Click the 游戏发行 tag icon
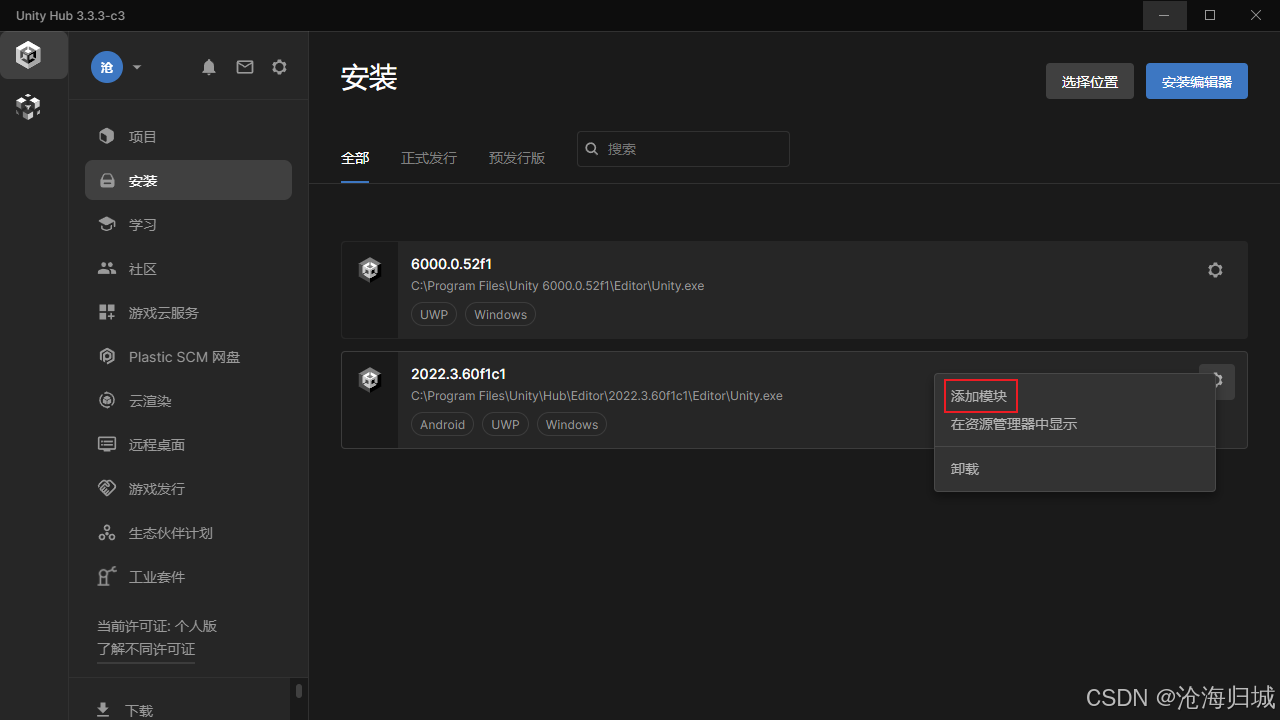Viewport: 1280px width, 720px height. point(107,488)
